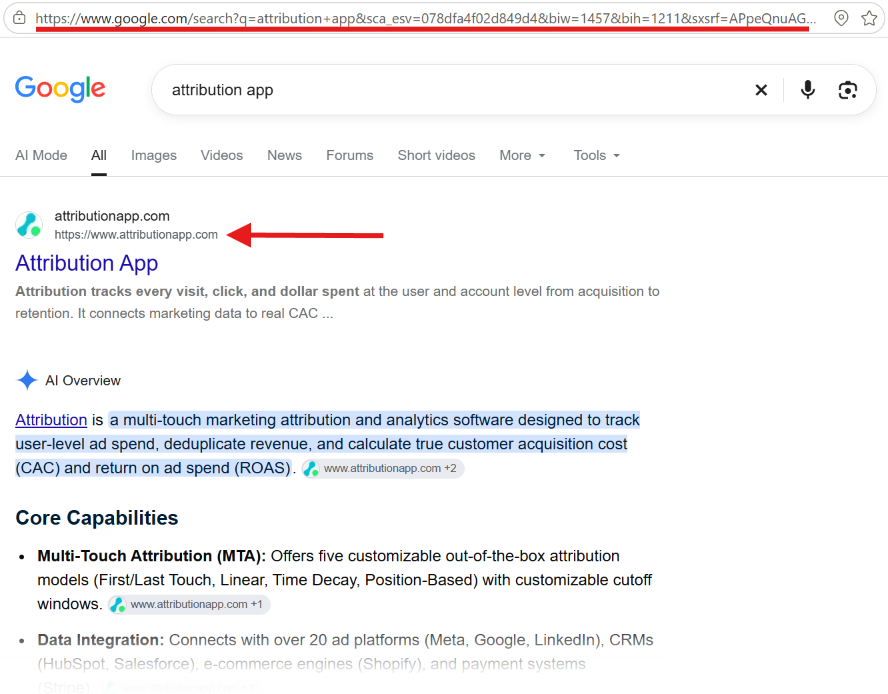Switch to the Images tab
Viewport: 888px width, 694px height.
[x=154, y=155]
